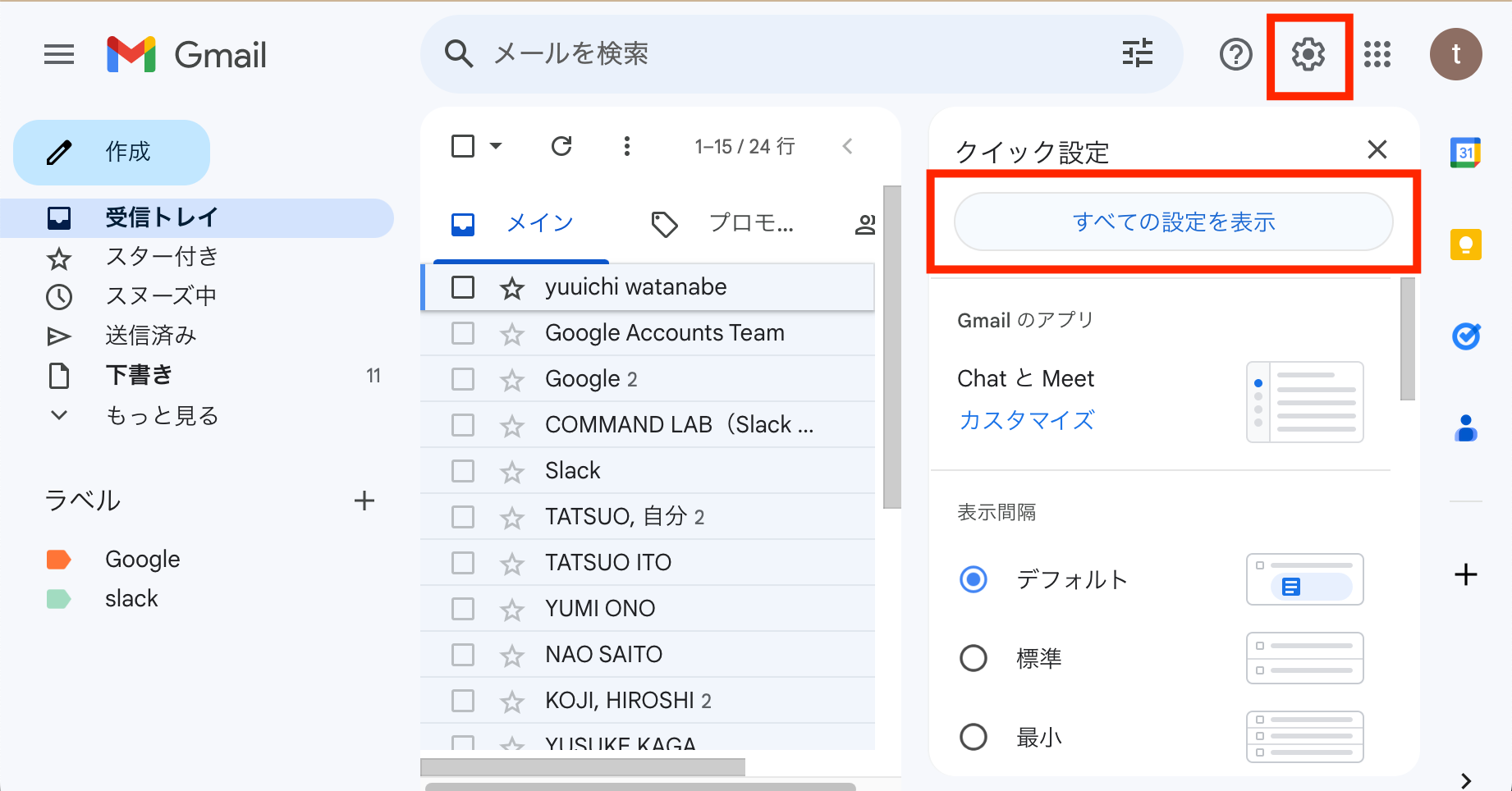Screen dimensions: 1512x791
Task: Switch to the プロモ... tab
Action: coord(722,223)
